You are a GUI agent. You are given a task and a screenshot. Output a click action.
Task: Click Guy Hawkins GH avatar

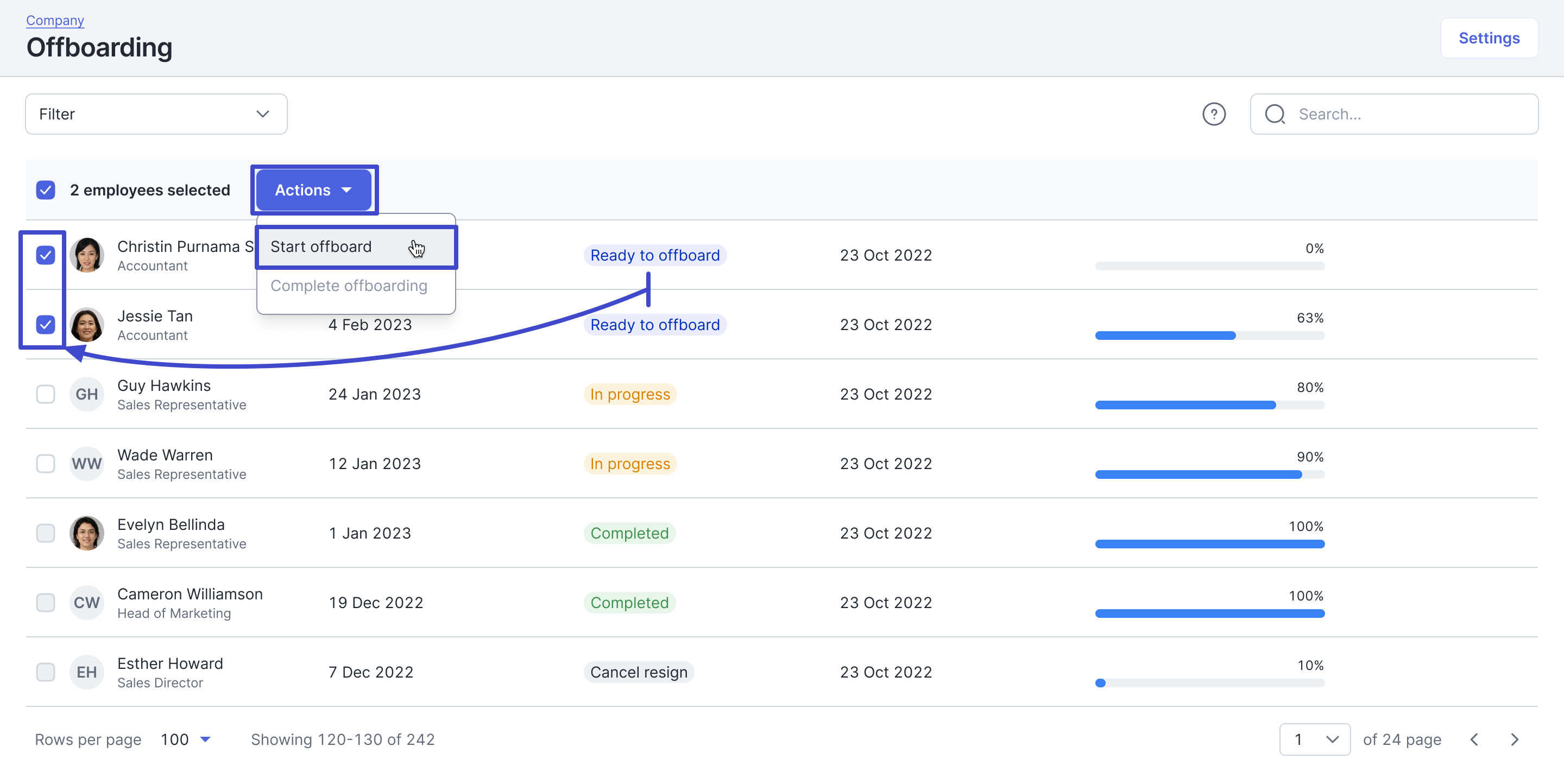click(87, 394)
